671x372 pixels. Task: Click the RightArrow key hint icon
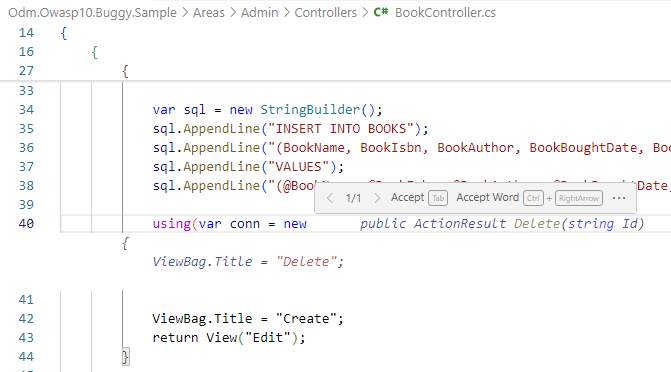tap(579, 198)
